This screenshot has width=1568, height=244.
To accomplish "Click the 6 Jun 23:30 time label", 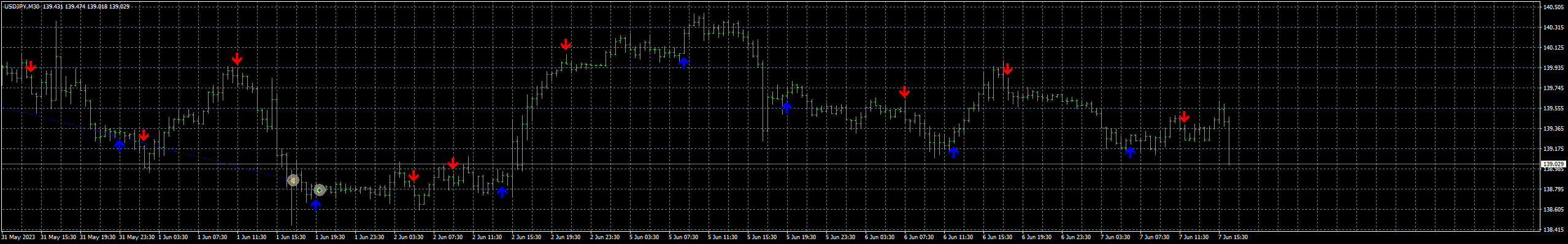I will coord(1076,237).
